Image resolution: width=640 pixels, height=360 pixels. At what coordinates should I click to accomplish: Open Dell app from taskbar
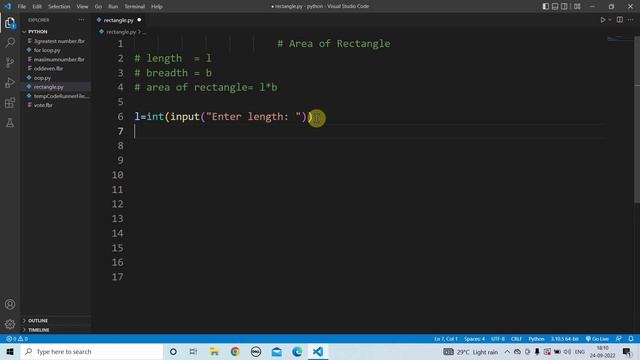point(256,351)
